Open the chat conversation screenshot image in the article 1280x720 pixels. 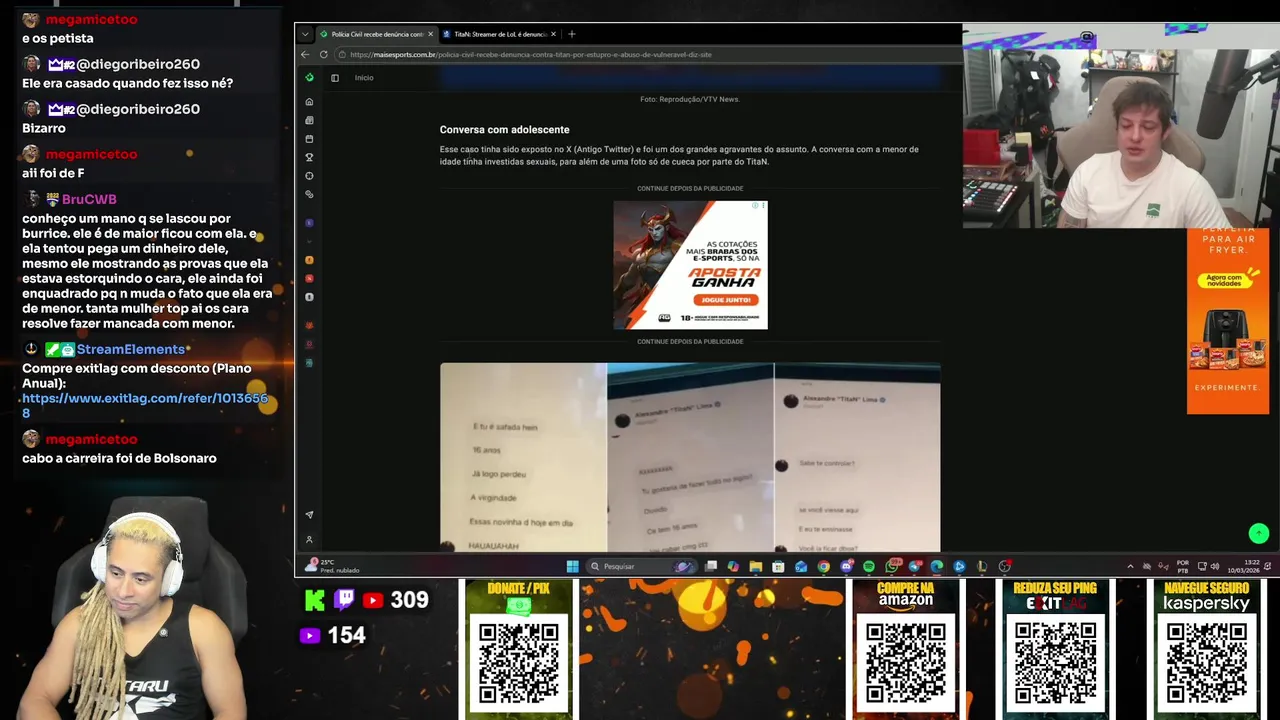coord(690,457)
